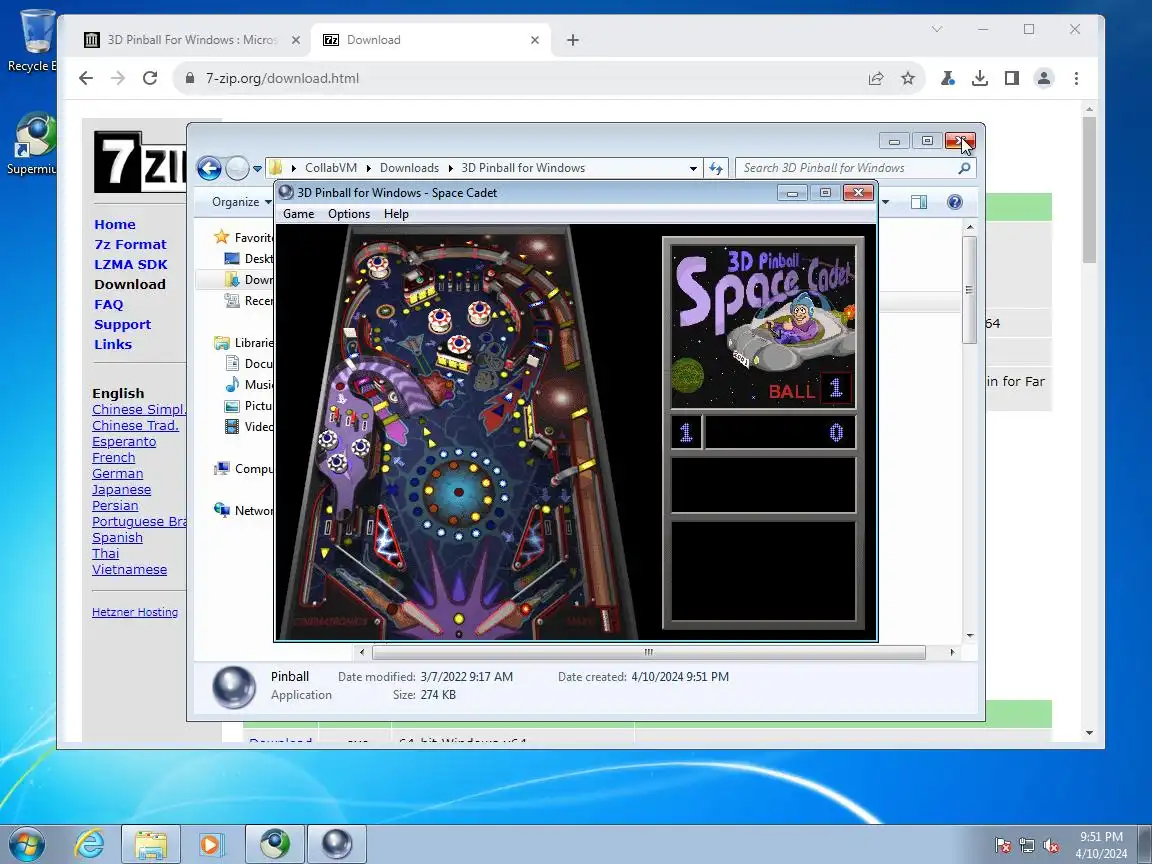Open the FAQ link
This screenshot has height=864, width=1152.
click(109, 304)
